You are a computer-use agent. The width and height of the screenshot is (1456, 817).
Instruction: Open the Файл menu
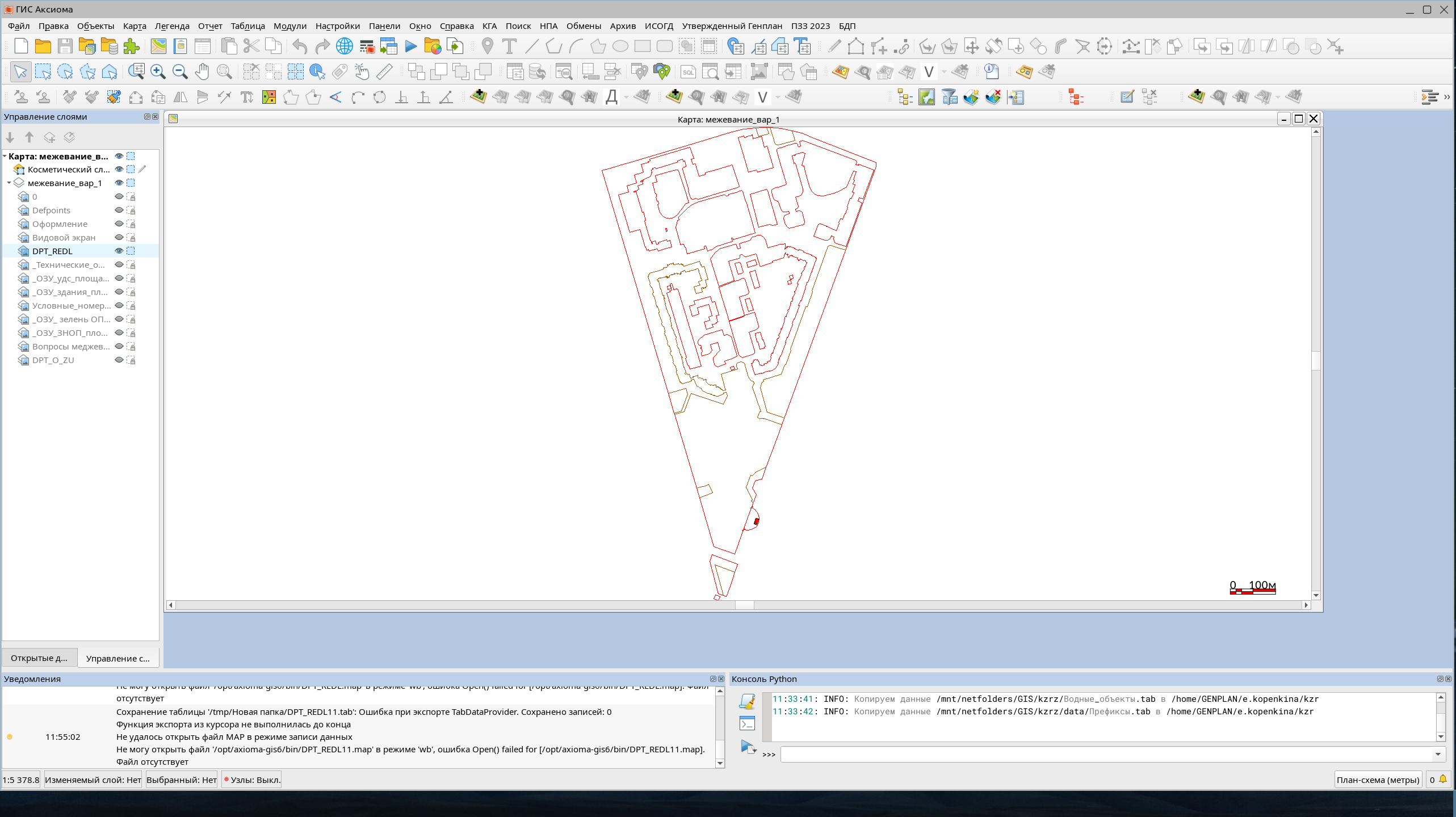pyautogui.click(x=19, y=26)
